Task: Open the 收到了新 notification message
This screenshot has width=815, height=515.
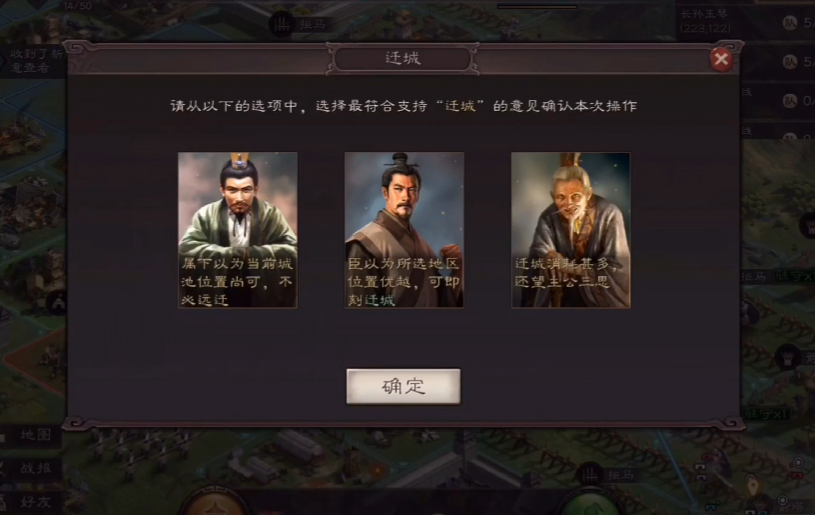Action: pyautogui.click(x=32, y=61)
